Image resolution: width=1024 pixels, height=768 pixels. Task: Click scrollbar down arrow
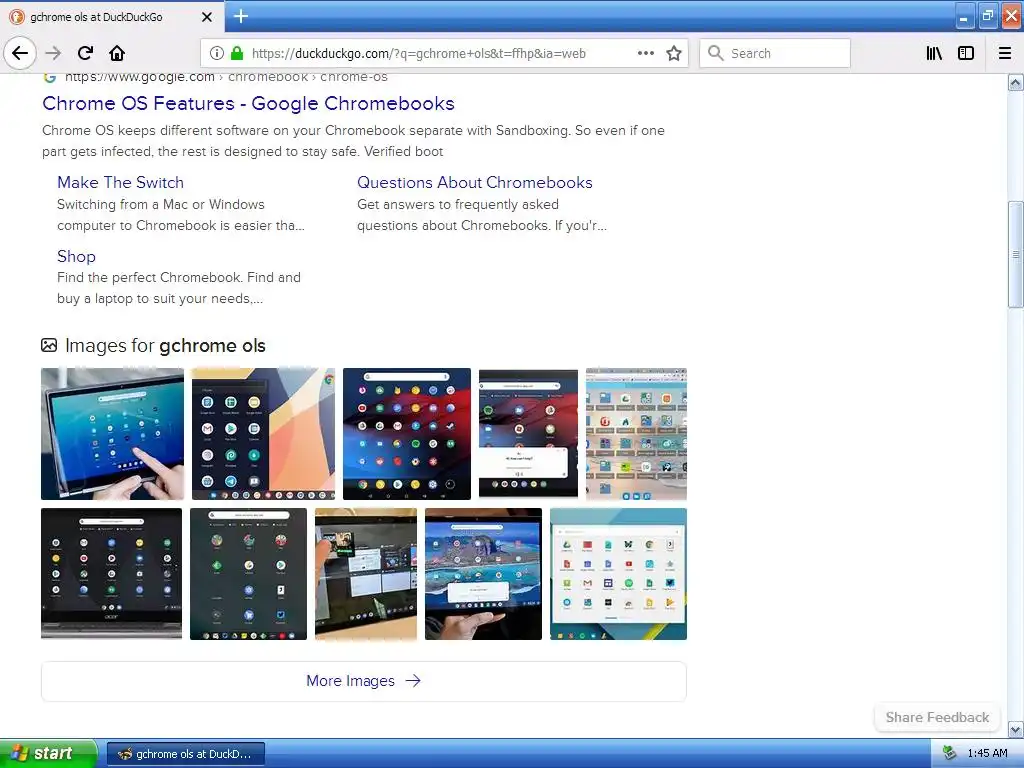coord(1015,729)
